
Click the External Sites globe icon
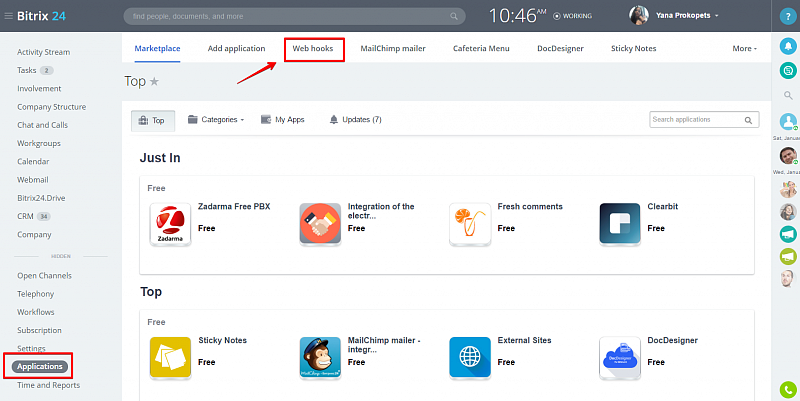pos(470,358)
